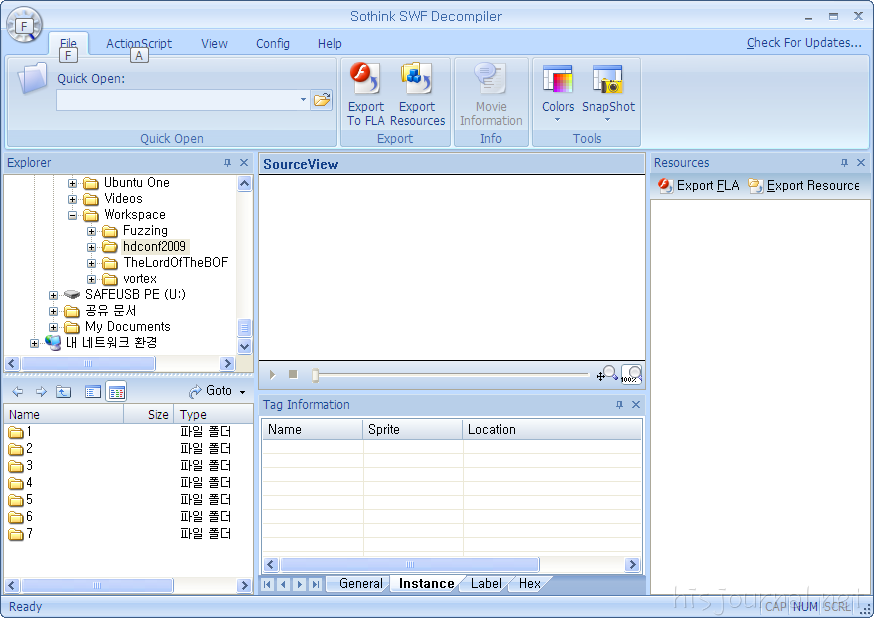This screenshot has width=874, height=618.
Task: Select TheLordOfTheBOF folder in tree
Action: click(x=176, y=262)
